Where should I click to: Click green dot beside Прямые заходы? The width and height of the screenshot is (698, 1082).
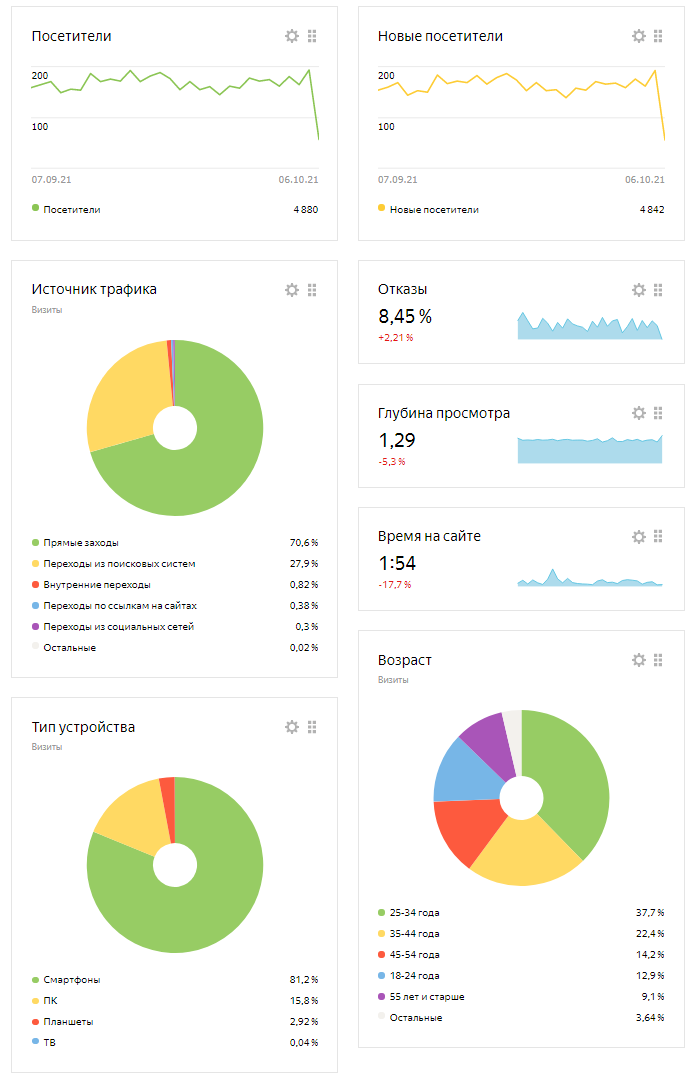point(35,542)
